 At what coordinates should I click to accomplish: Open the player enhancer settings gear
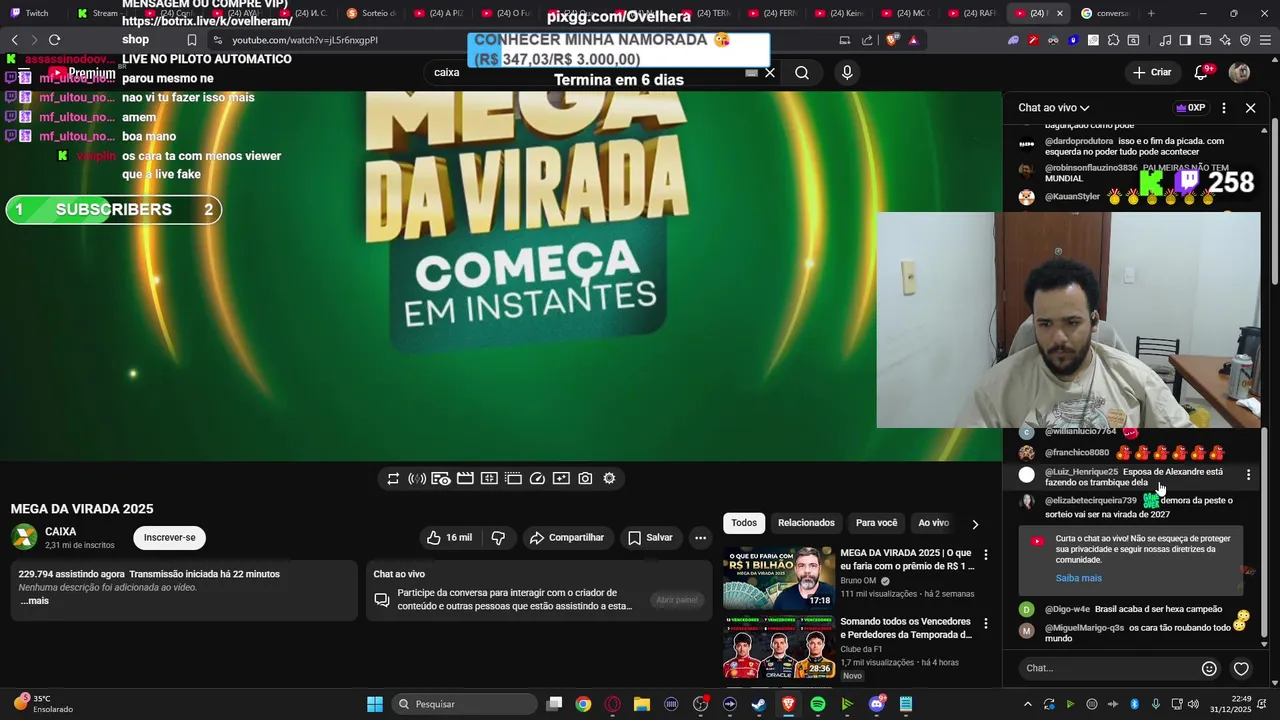coord(609,479)
